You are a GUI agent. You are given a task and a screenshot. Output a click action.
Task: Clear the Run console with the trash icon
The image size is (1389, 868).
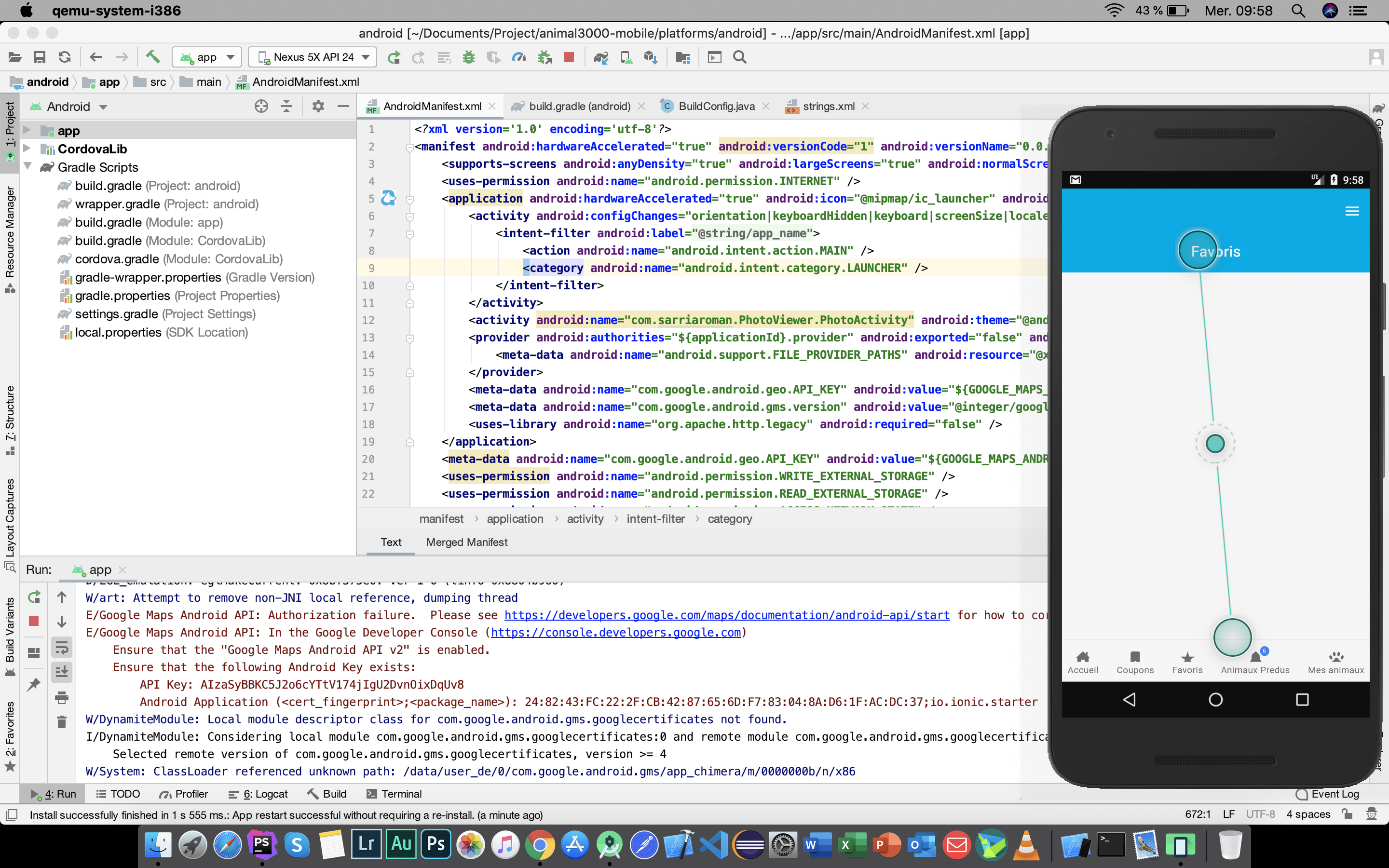pos(62,721)
